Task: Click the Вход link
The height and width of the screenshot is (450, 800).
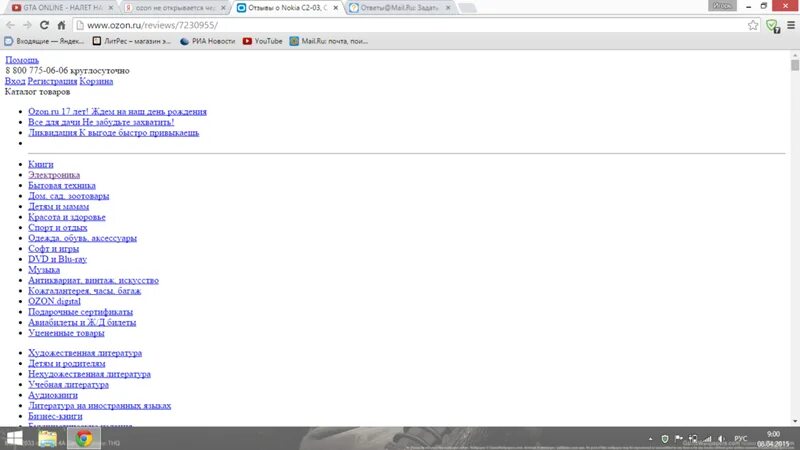Action: (x=15, y=81)
